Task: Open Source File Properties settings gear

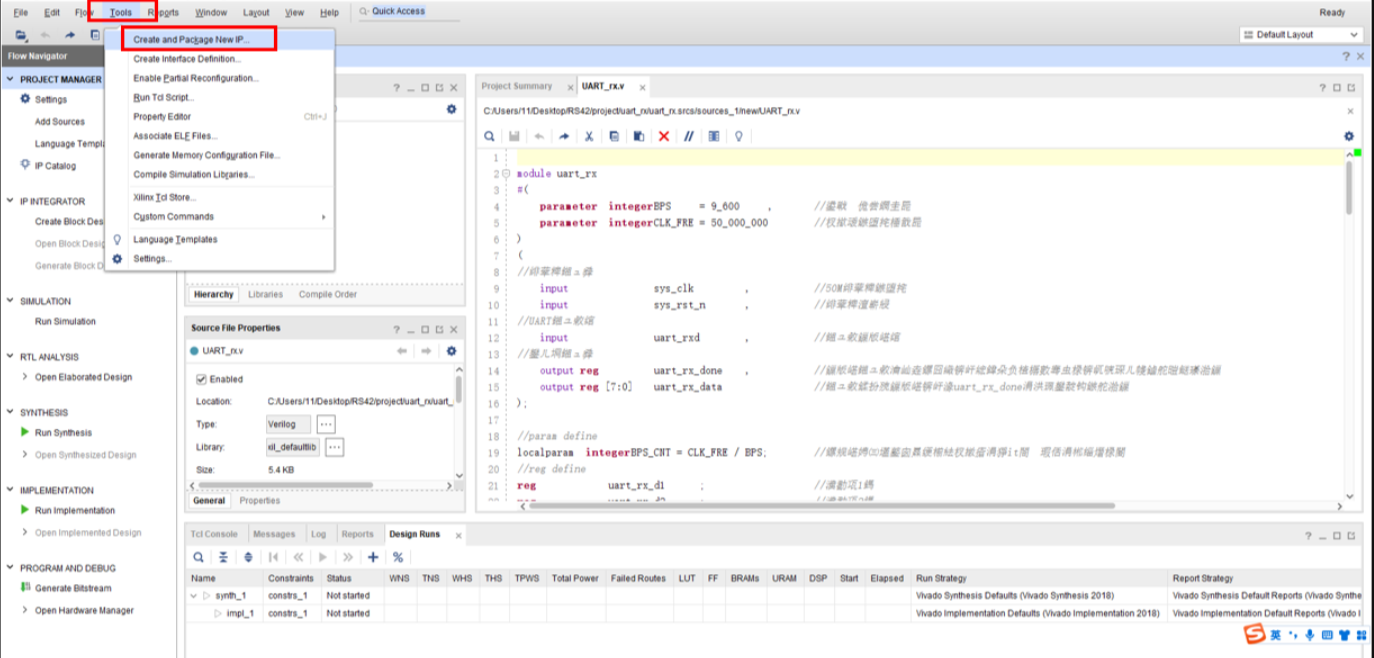Action: 452,351
